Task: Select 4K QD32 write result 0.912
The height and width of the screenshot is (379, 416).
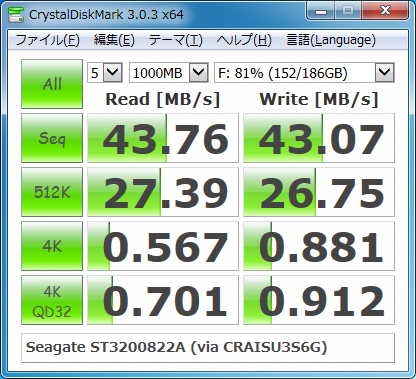Action: point(319,300)
